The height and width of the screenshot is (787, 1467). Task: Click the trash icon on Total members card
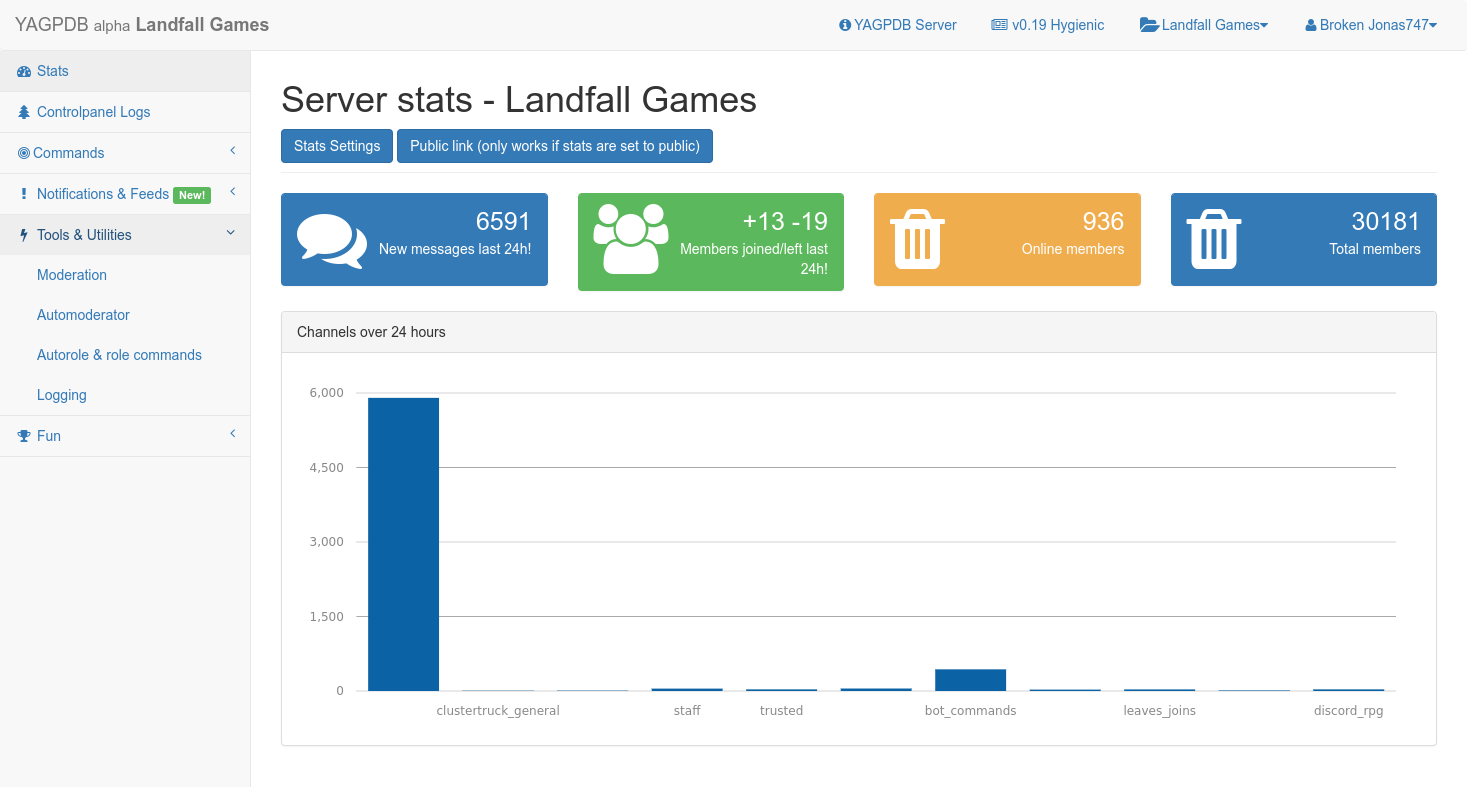click(x=1214, y=239)
